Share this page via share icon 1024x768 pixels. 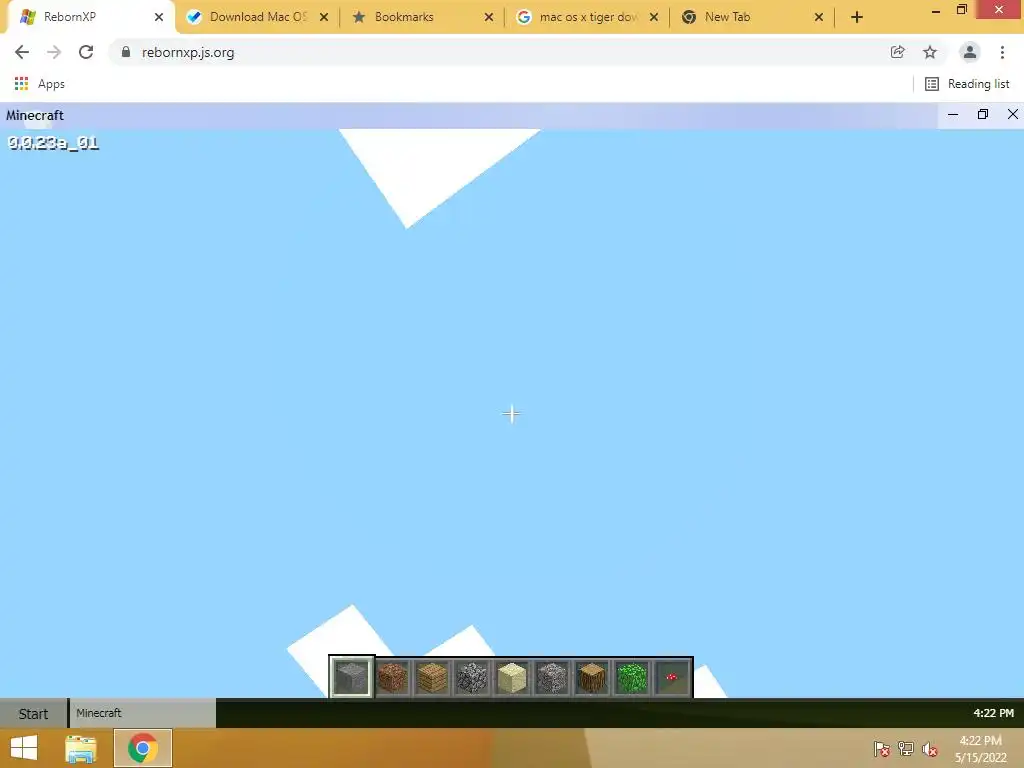click(x=898, y=52)
